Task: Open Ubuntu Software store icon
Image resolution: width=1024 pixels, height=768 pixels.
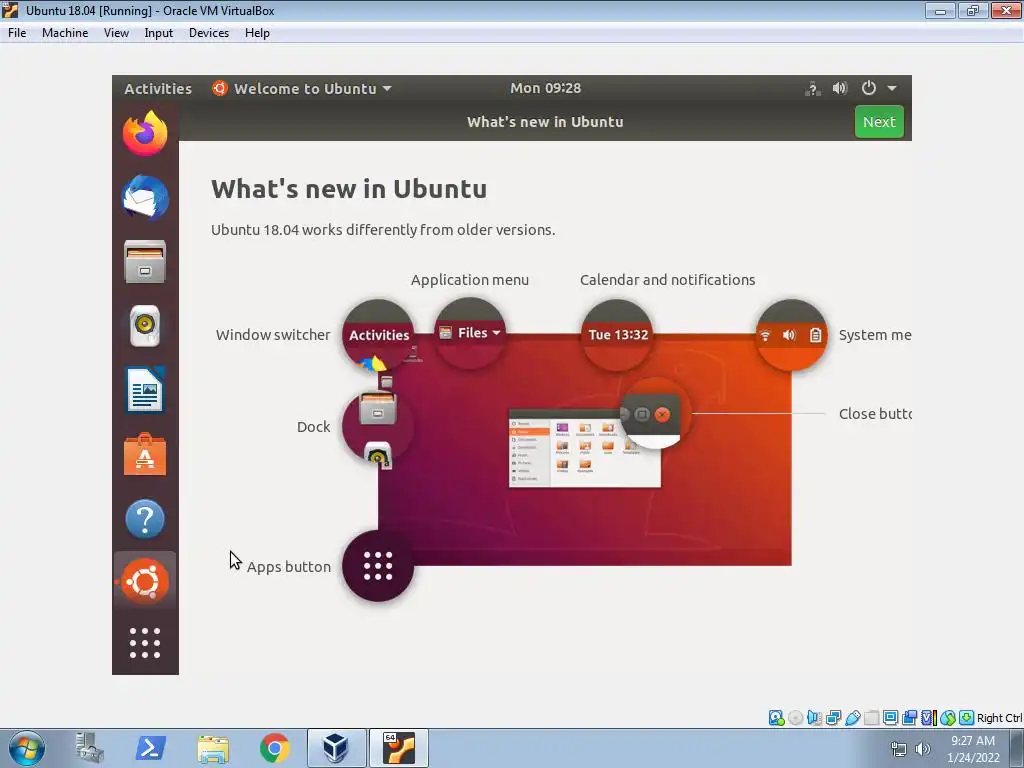Action: pos(145,454)
